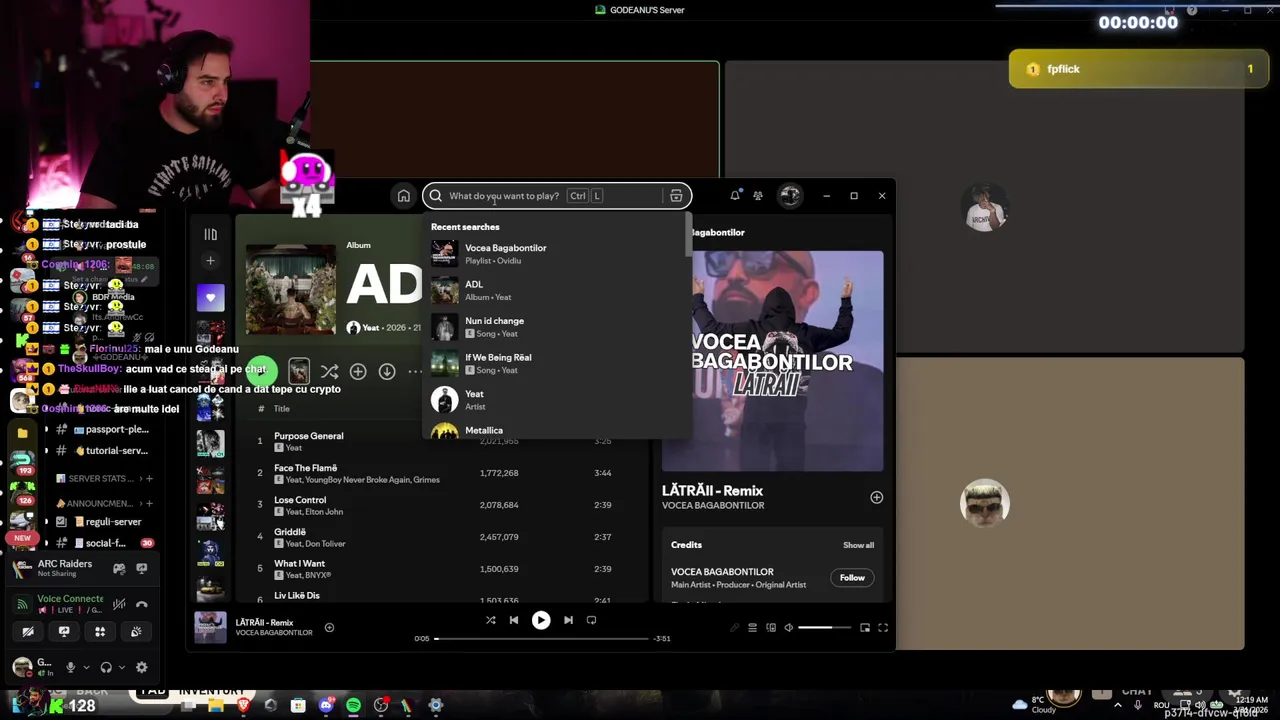1280x720 pixels.
Task: Skip to next track
Action: pyautogui.click(x=568, y=620)
